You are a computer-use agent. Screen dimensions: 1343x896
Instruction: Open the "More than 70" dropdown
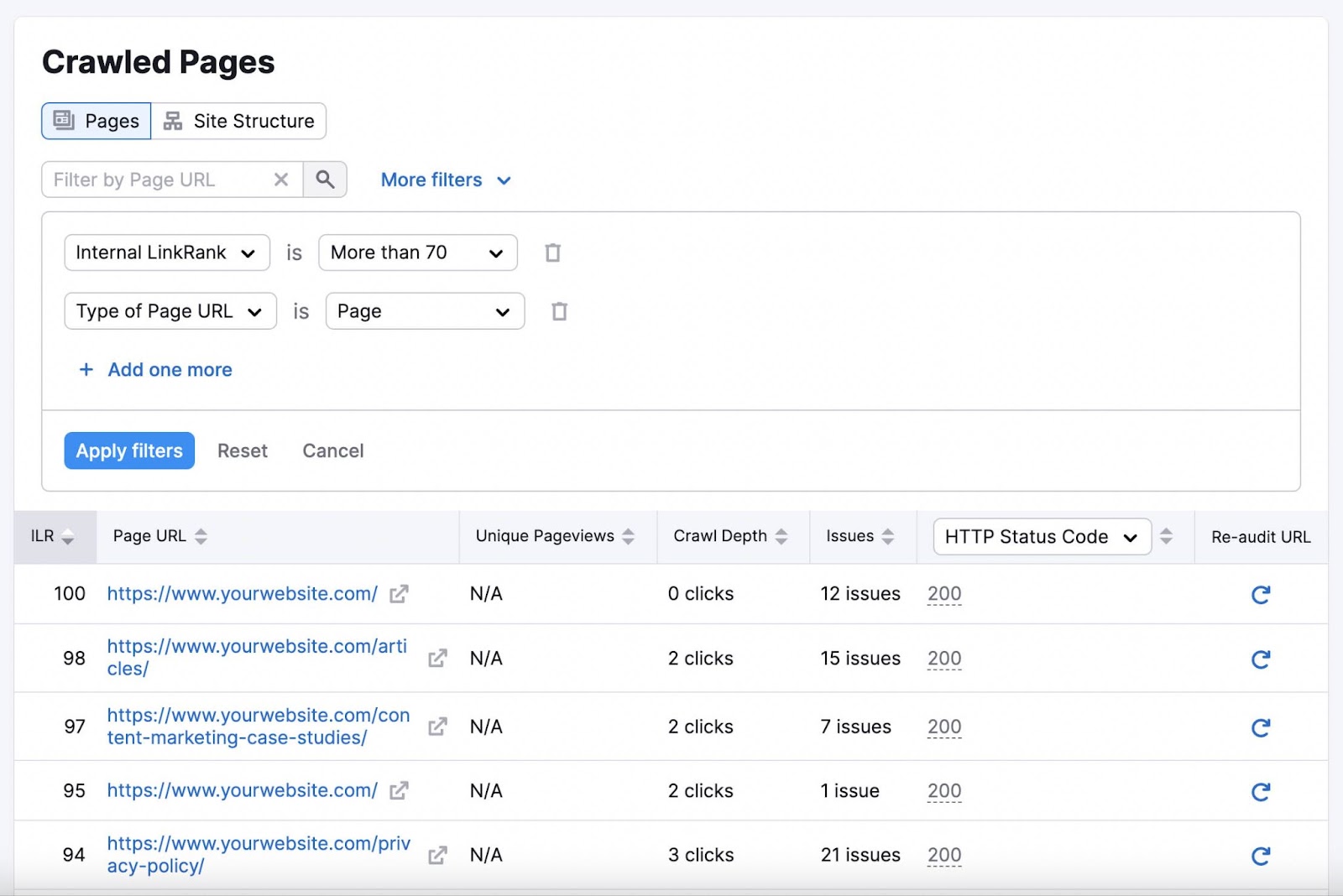(417, 252)
